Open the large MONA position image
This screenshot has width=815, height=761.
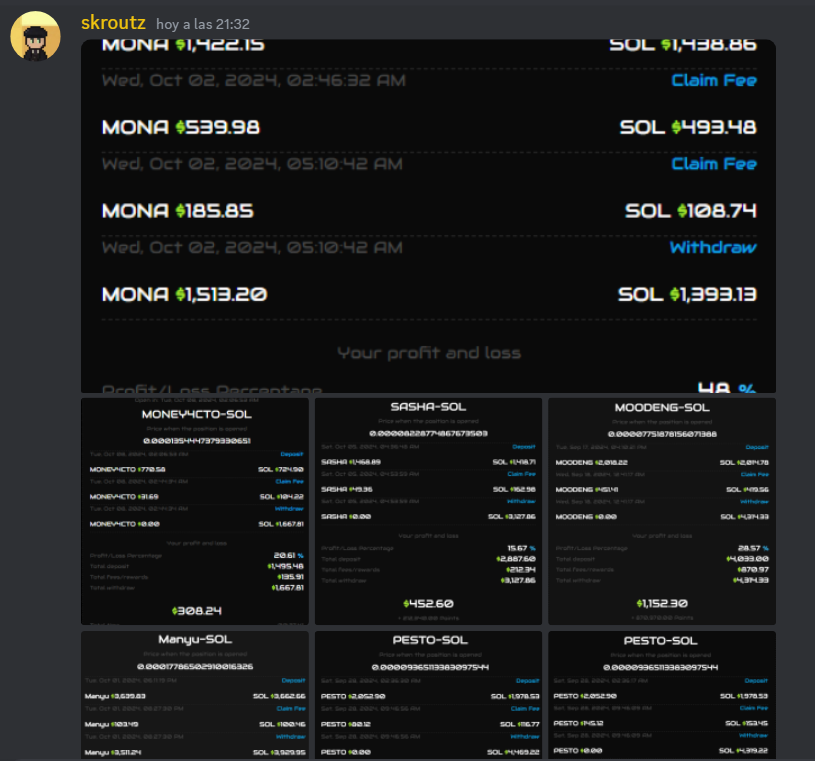click(x=428, y=216)
